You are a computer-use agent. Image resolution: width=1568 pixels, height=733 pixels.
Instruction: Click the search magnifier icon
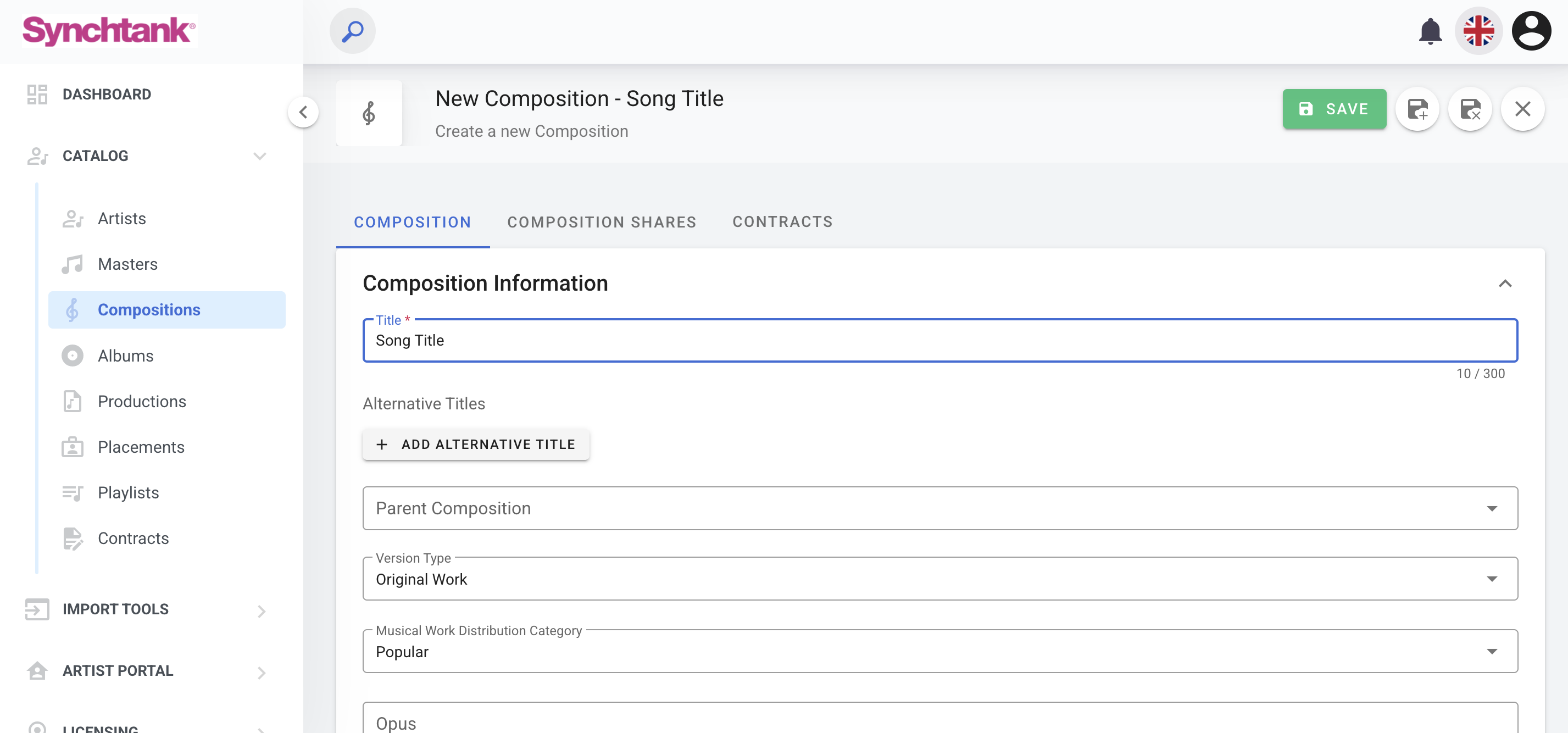point(352,31)
